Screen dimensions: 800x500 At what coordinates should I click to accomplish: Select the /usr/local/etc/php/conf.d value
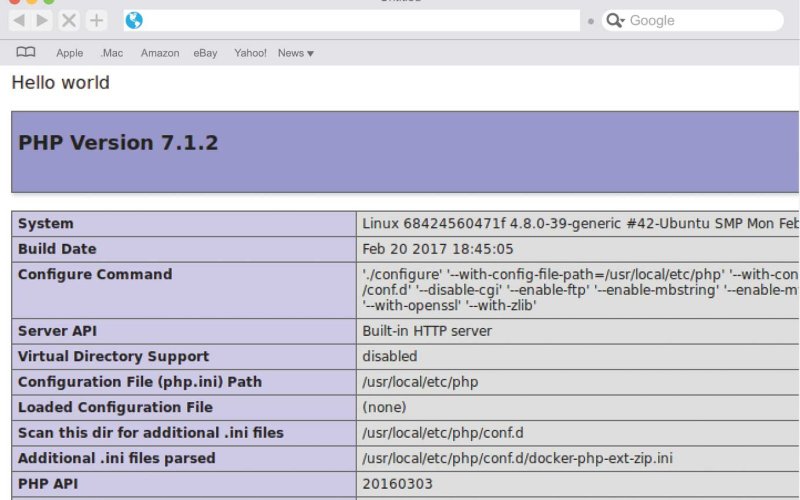pos(443,433)
